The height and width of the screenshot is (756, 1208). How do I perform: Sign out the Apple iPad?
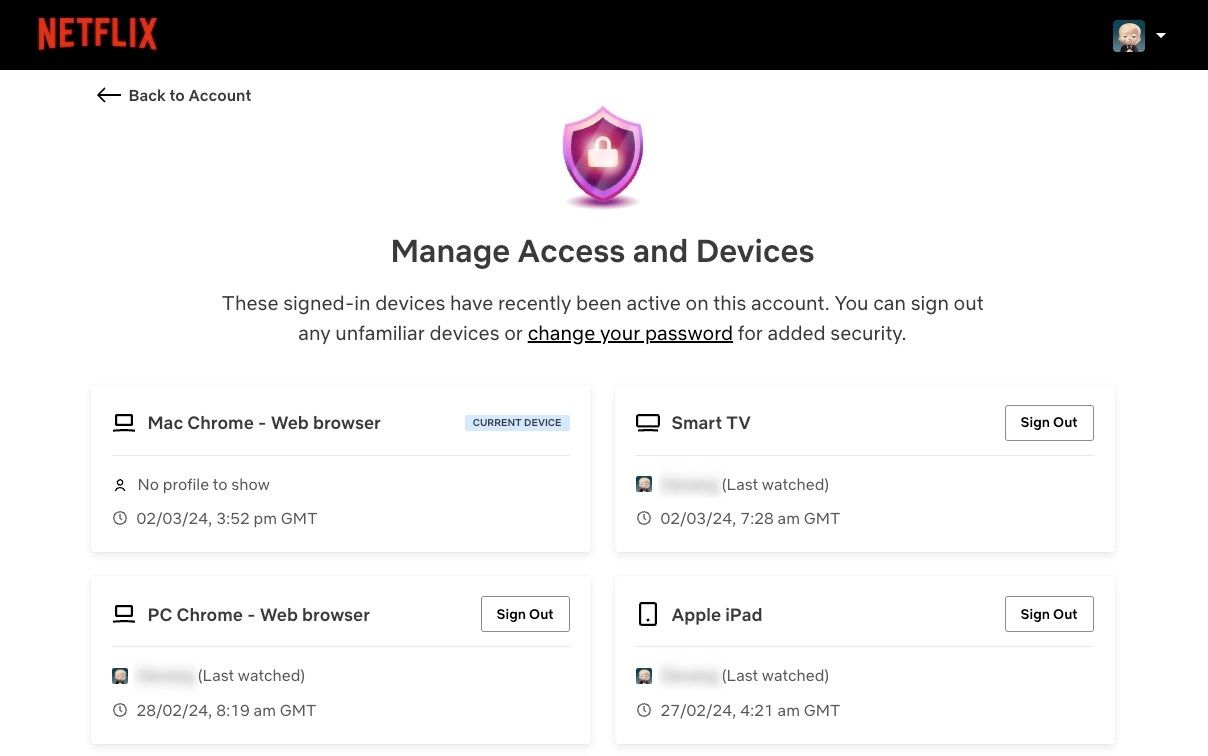1048,615
